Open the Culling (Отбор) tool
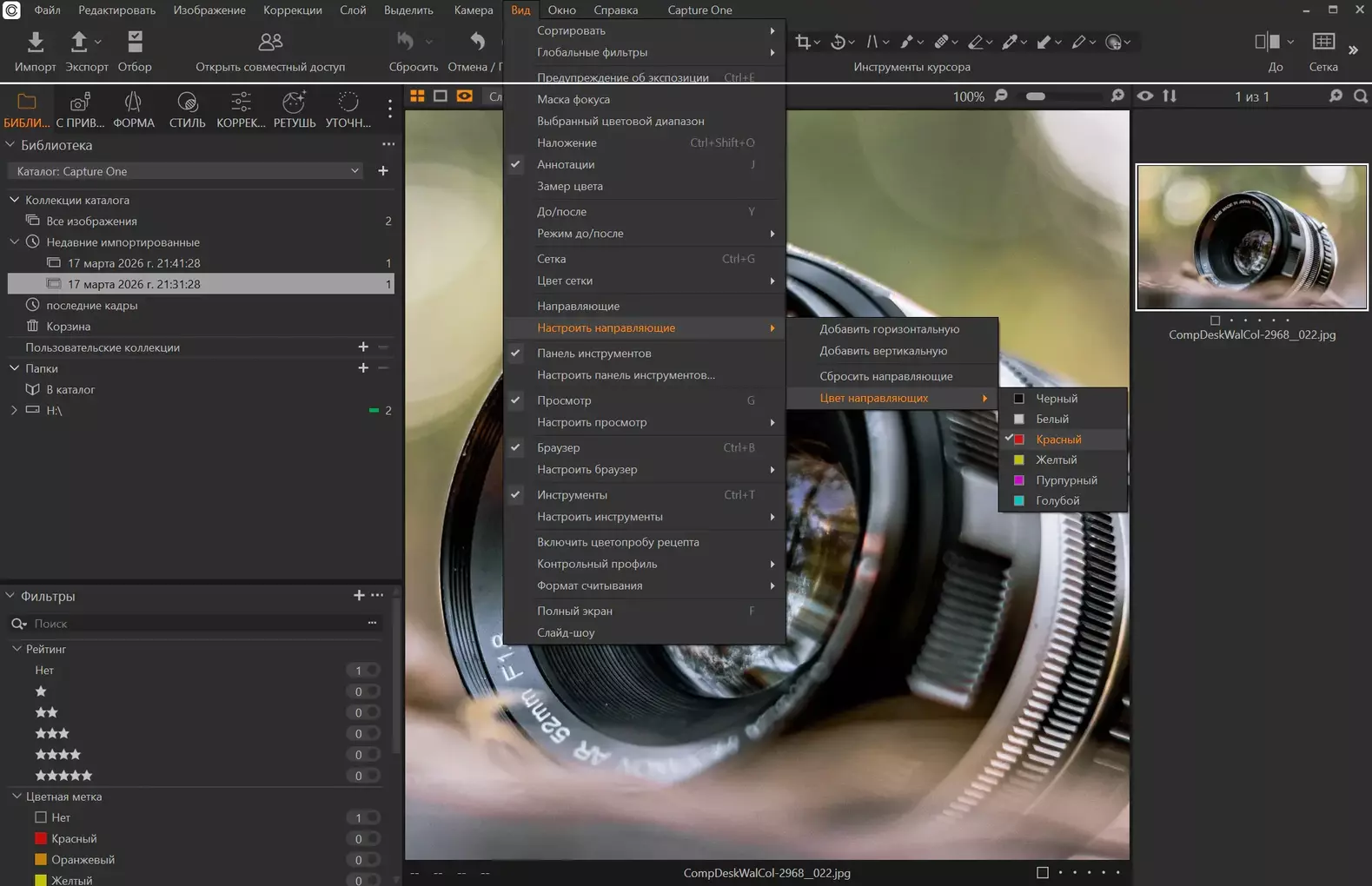Image resolution: width=1372 pixels, height=886 pixels. (x=135, y=43)
